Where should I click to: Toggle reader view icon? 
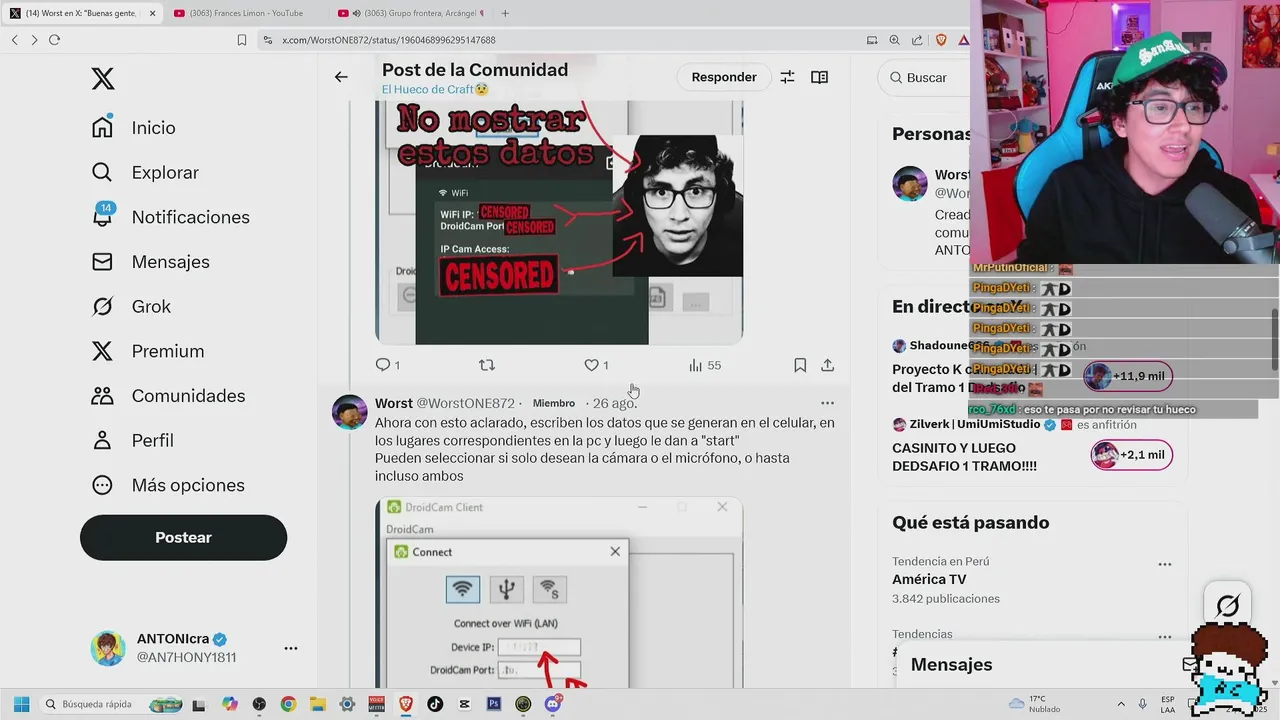[x=819, y=77]
